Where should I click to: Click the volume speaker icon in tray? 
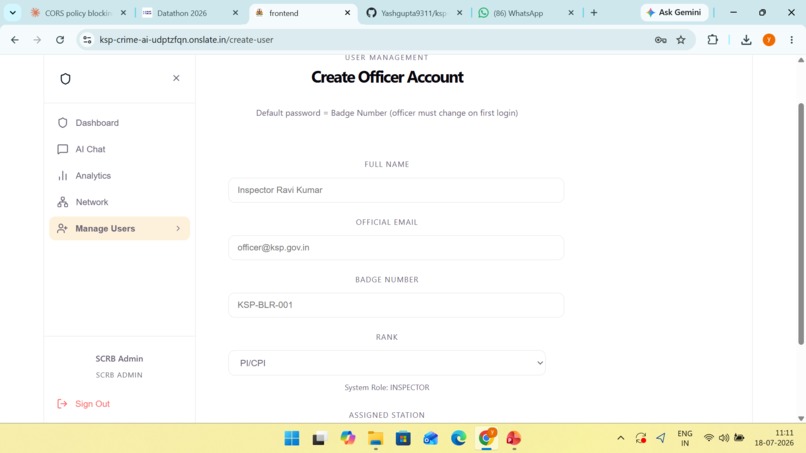pos(724,438)
